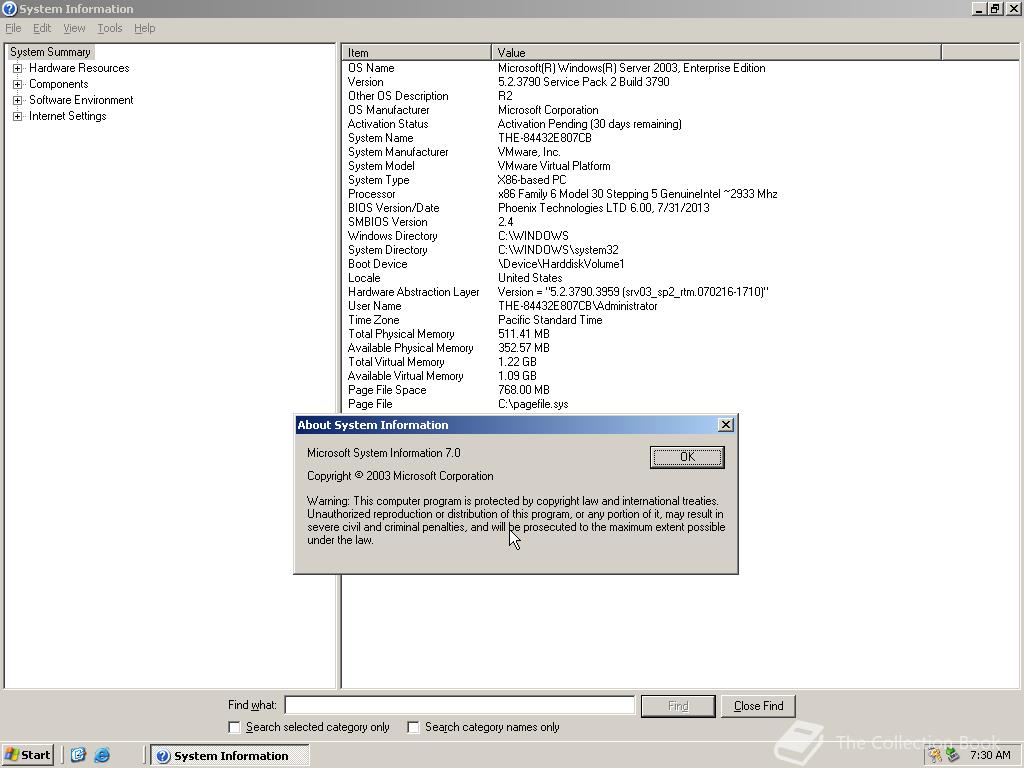Image resolution: width=1024 pixels, height=768 pixels.
Task: Click the System Information title bar icon
Action: pos(9,8)
